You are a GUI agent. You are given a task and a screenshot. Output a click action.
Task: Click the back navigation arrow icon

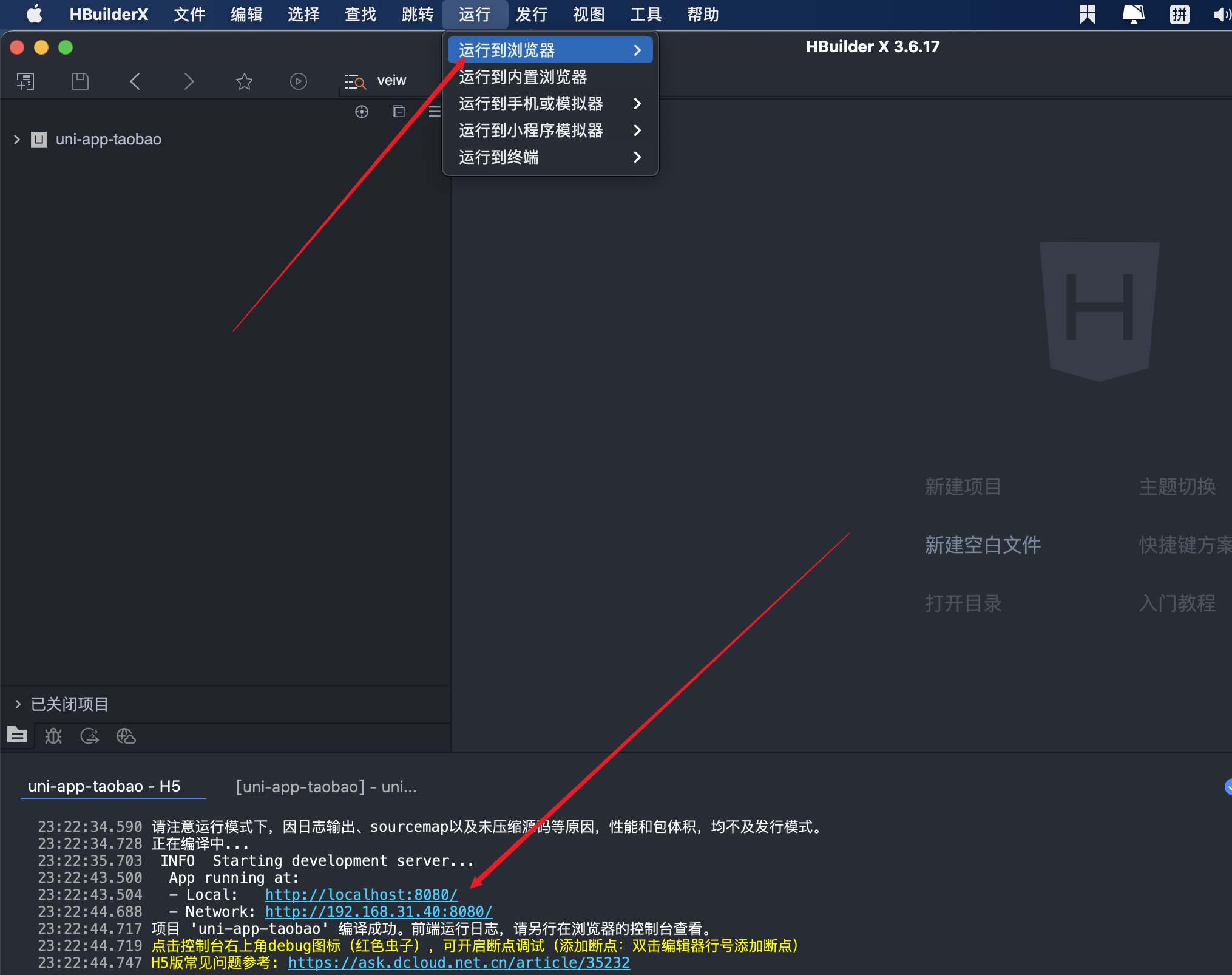135,81
